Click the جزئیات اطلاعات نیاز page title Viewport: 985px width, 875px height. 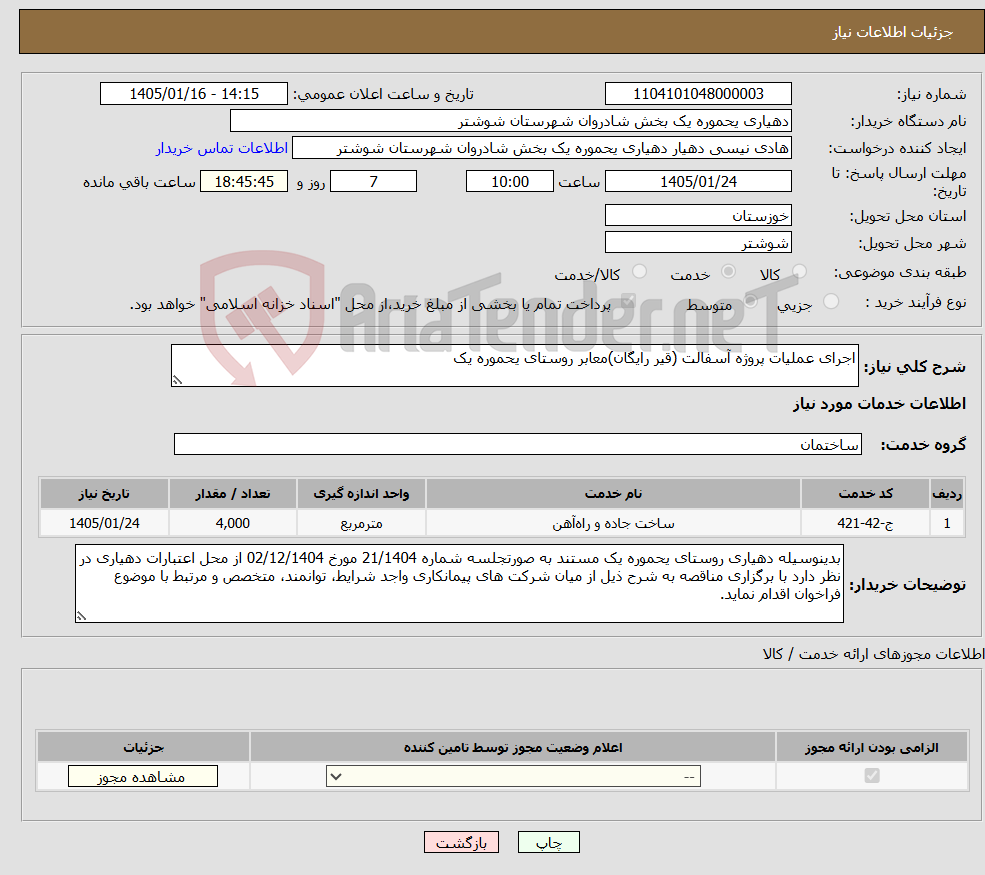[x=893, y=32]
